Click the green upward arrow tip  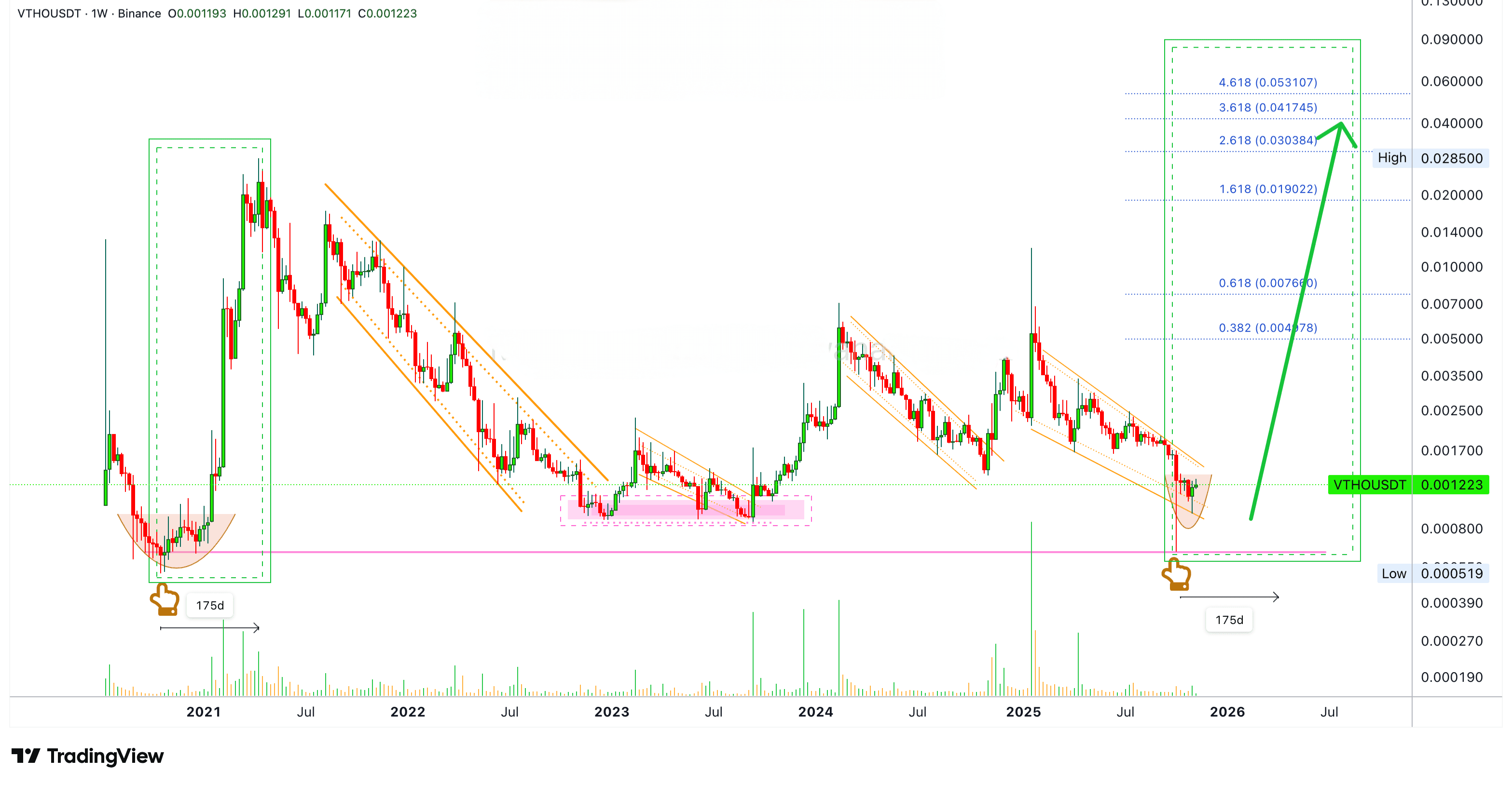coord(1341,124)
